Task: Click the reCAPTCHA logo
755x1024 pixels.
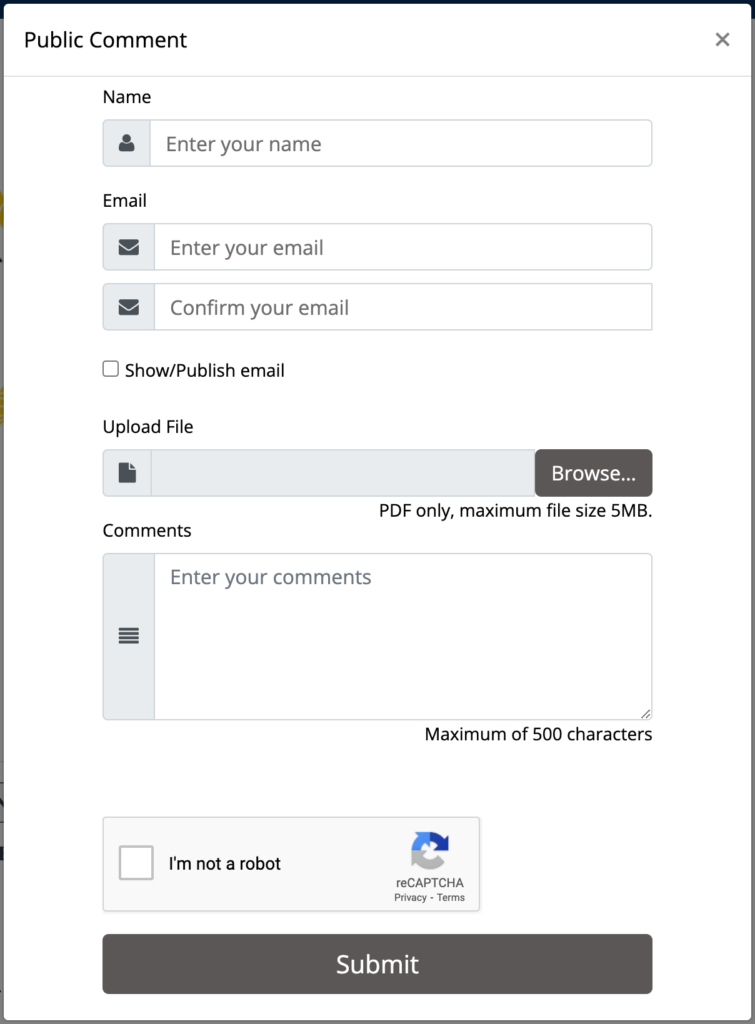Action: tap(429, 850)
